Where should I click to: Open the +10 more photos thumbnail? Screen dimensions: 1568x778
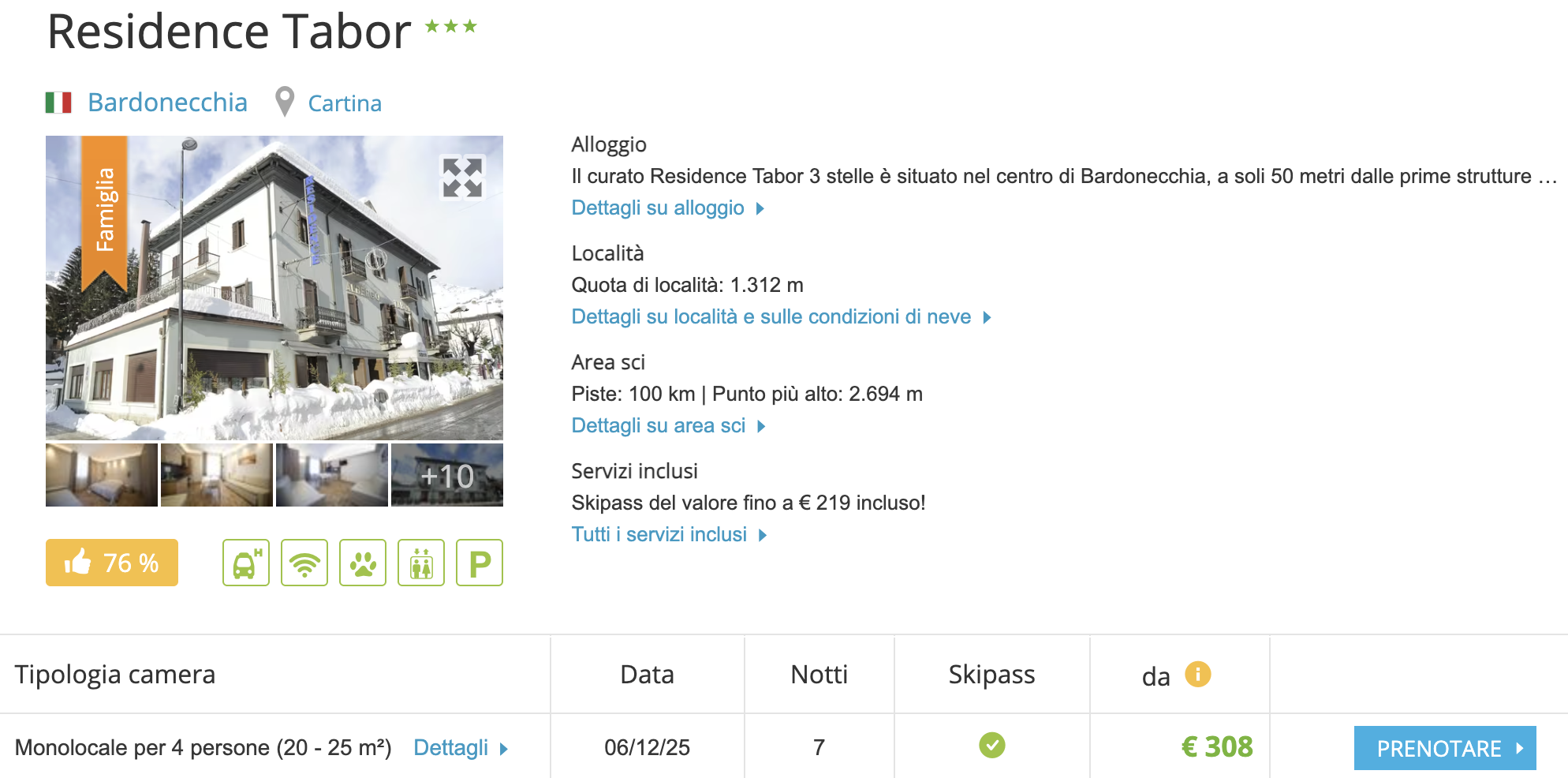point(447,475)
